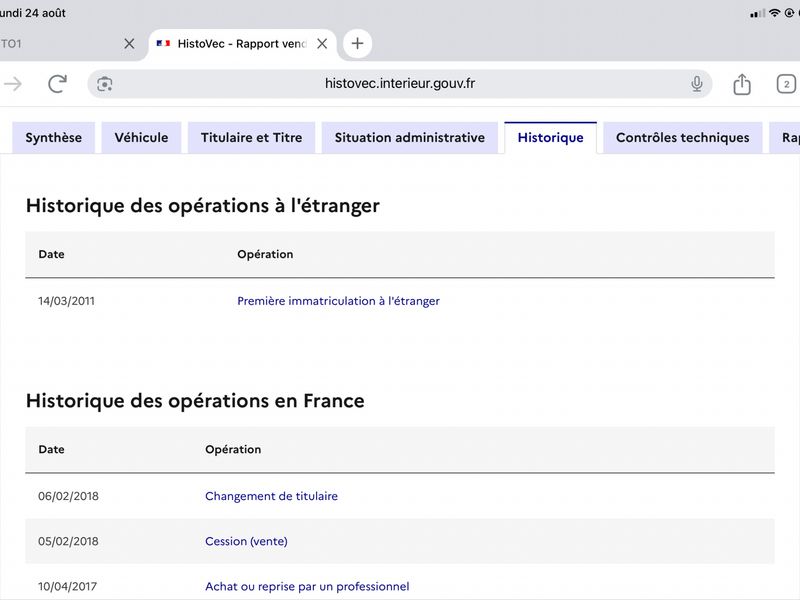This screenshot has width=800, height=600.
Task: Select the date 14/03/2011
Action: point(66,301)
